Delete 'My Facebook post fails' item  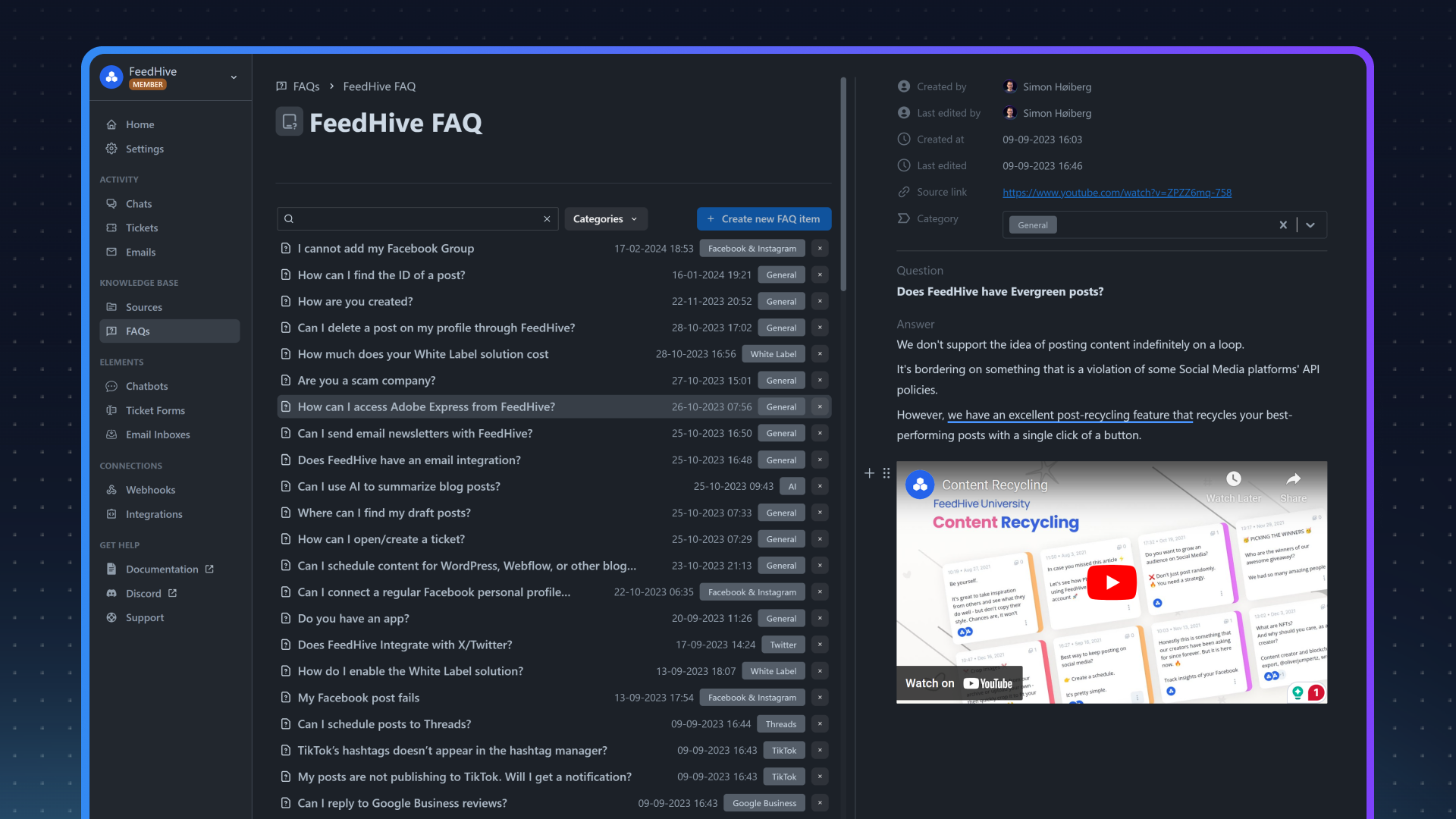pyautogui.click(x=820, y=698)
